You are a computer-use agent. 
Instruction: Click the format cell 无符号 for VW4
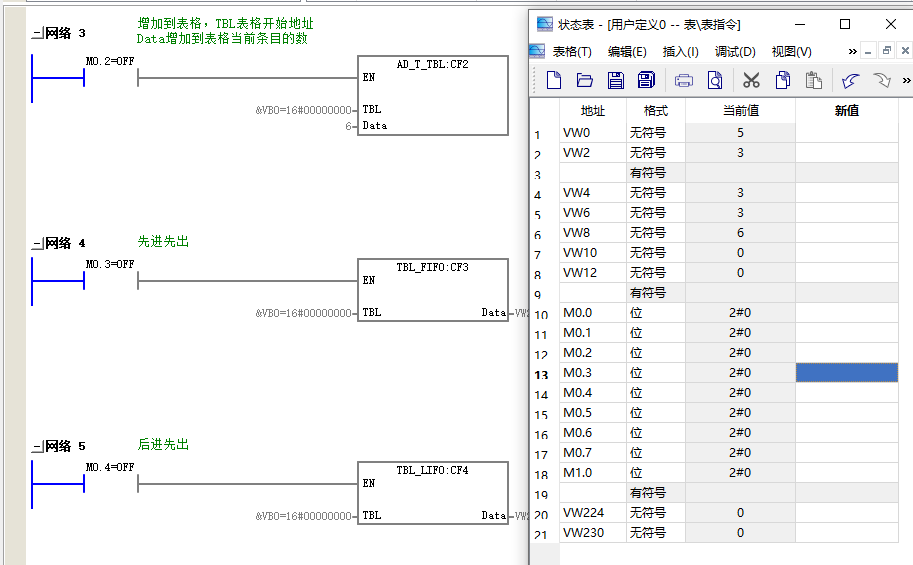click(x=656, y=193)
